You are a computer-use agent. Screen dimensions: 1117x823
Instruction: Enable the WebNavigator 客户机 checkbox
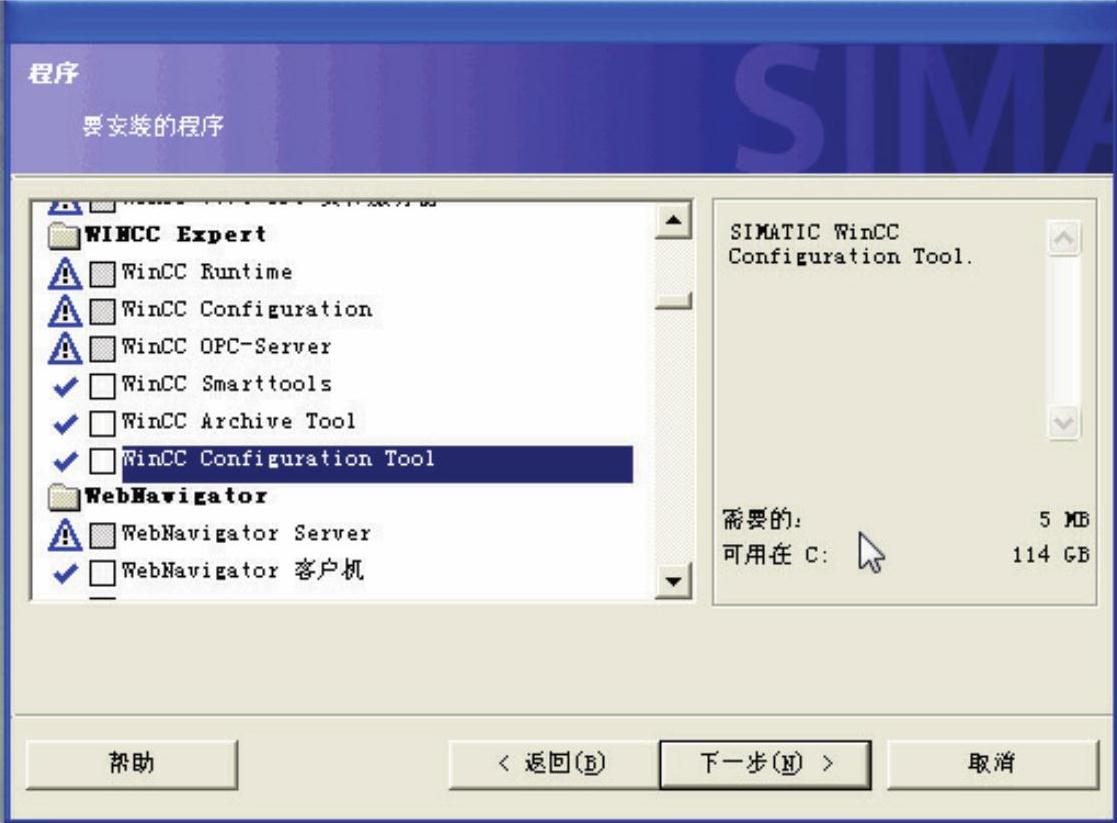coord(103,571)
